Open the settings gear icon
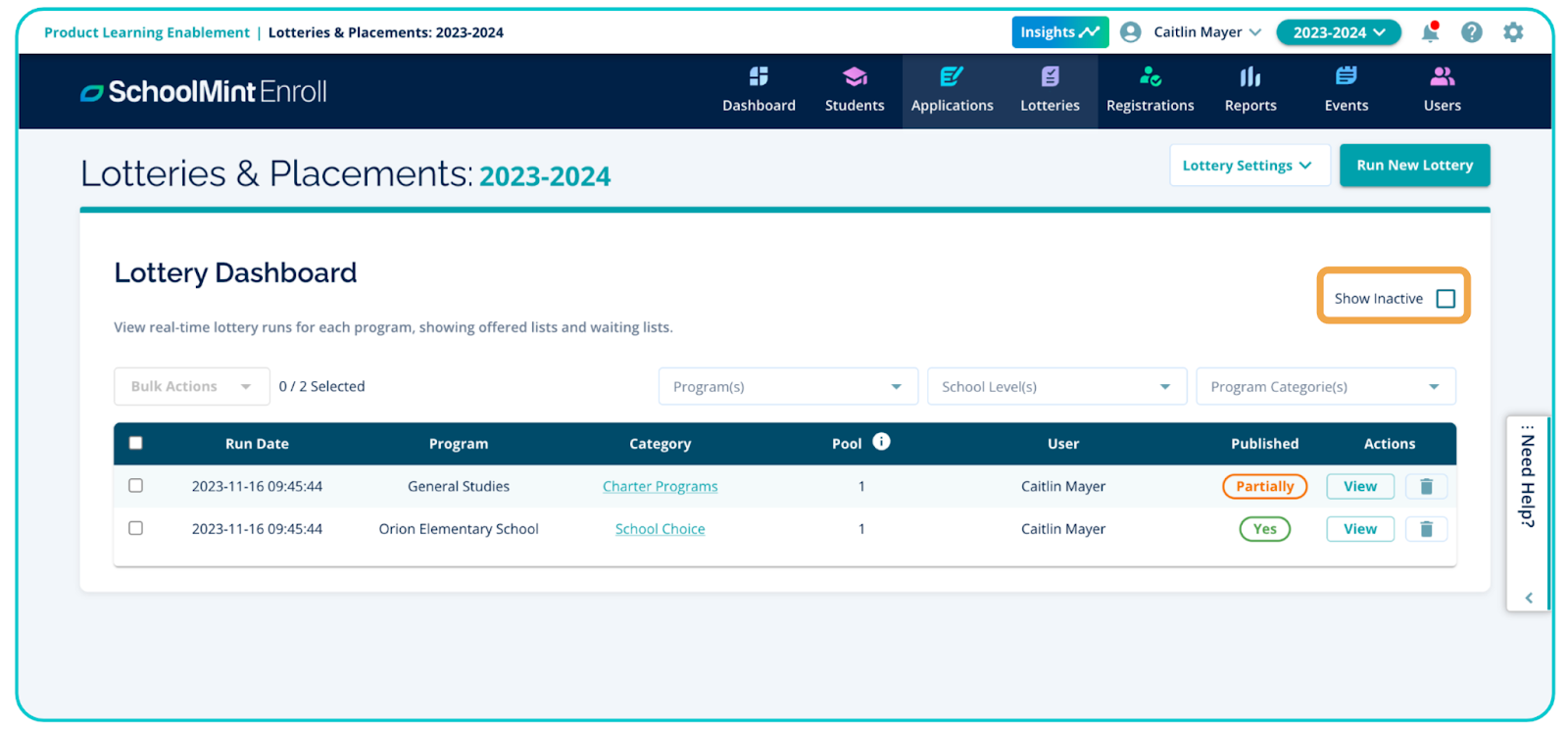 pos(1513,32)
